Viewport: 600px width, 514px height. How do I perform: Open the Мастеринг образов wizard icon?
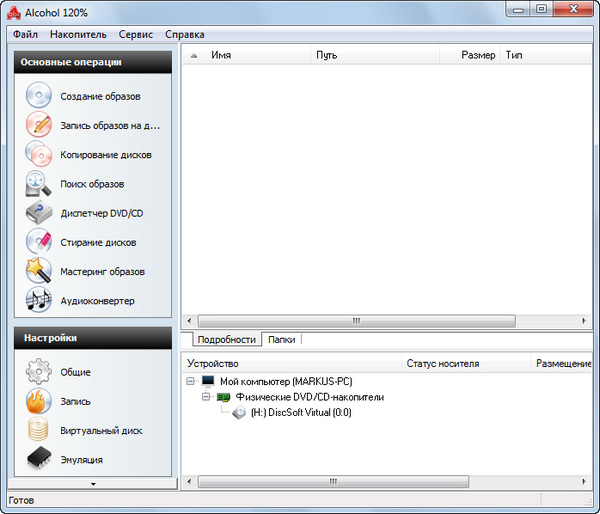38,271
